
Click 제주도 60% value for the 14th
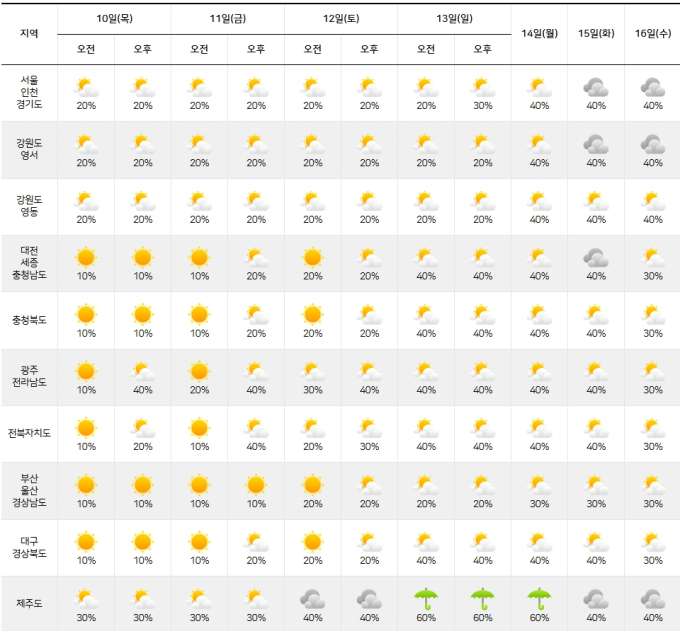click(539, 617)
